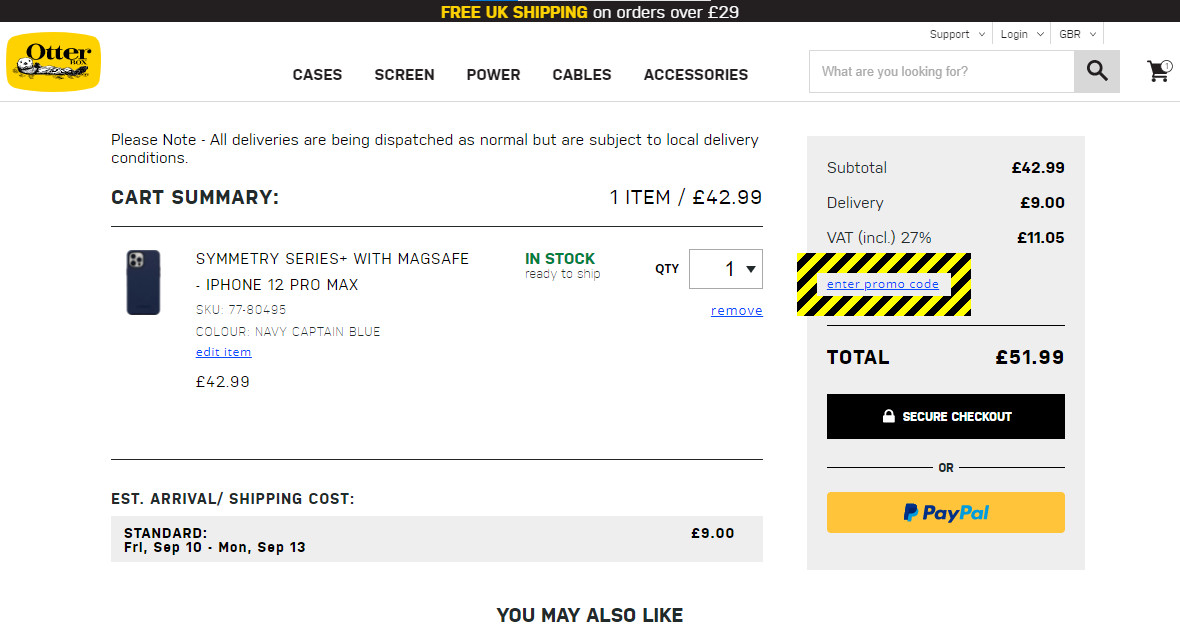Click the SKU: 77-80495 text
The height and width of the screenshot is (640, 1180).
click(x=241, y=309)
